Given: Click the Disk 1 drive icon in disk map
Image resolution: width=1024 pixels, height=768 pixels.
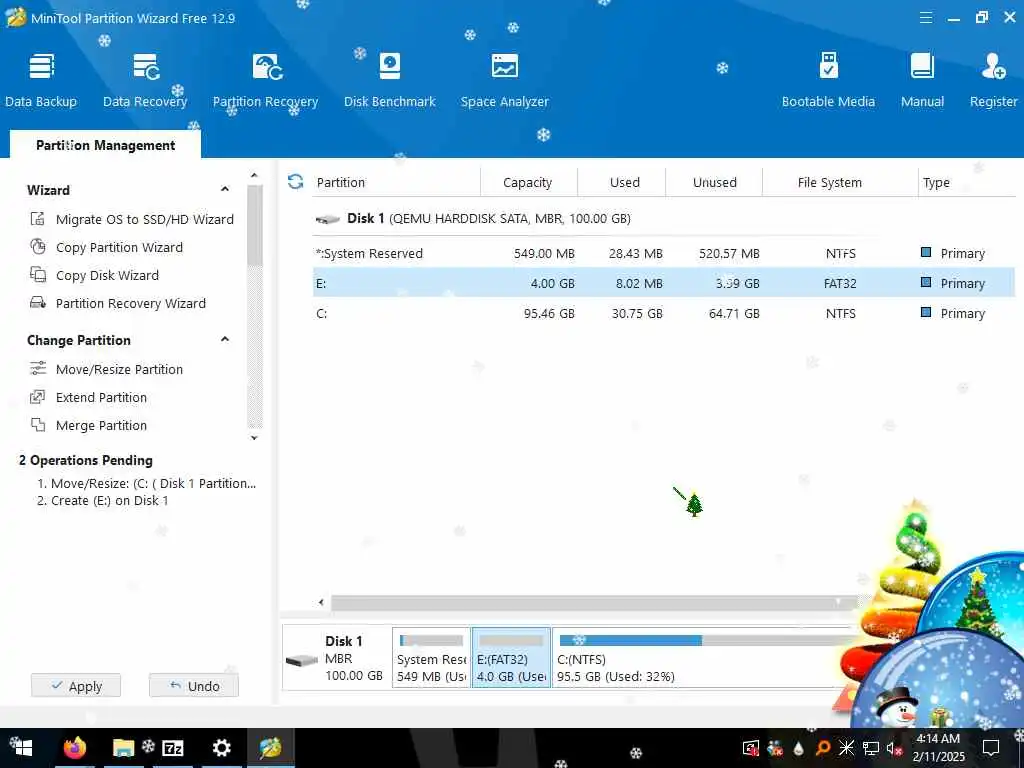Looking at the screenshot, I should tap(302, 661).
